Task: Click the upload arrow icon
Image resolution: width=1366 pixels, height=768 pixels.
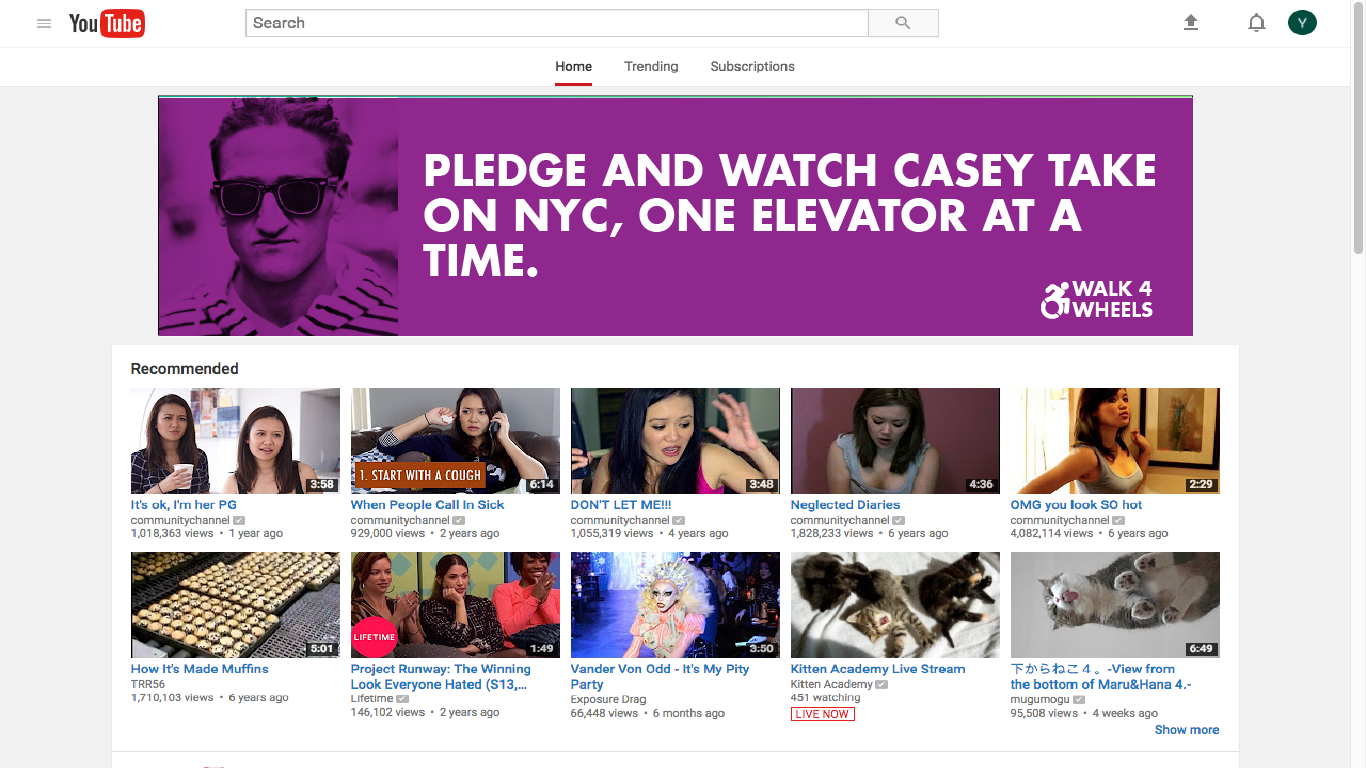Action: (x=1191, y=22)
